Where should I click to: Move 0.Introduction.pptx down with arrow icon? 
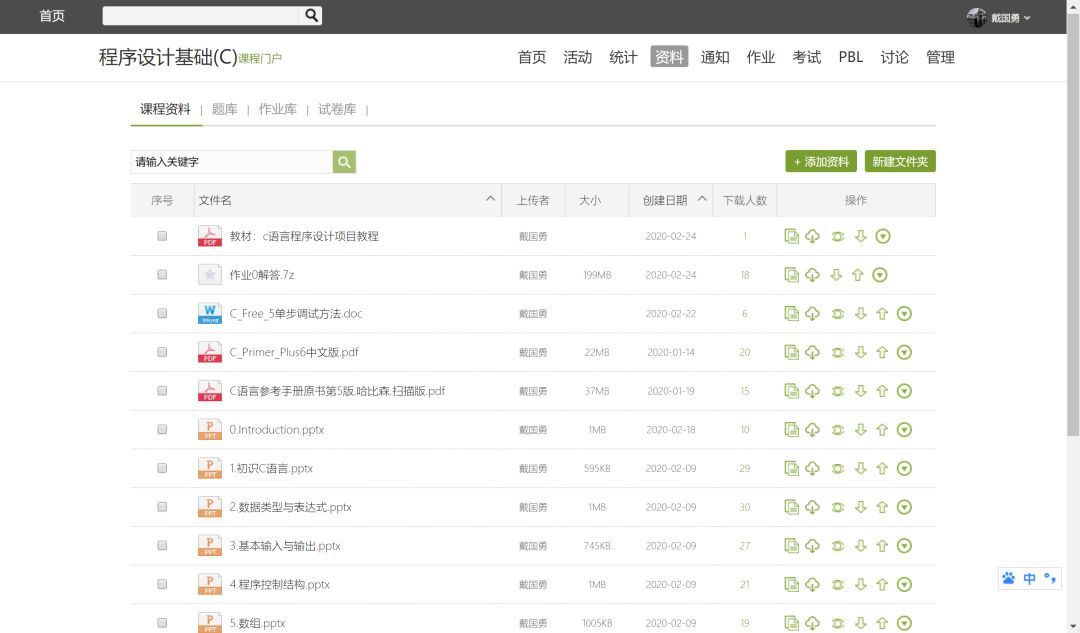coord(860,430)
